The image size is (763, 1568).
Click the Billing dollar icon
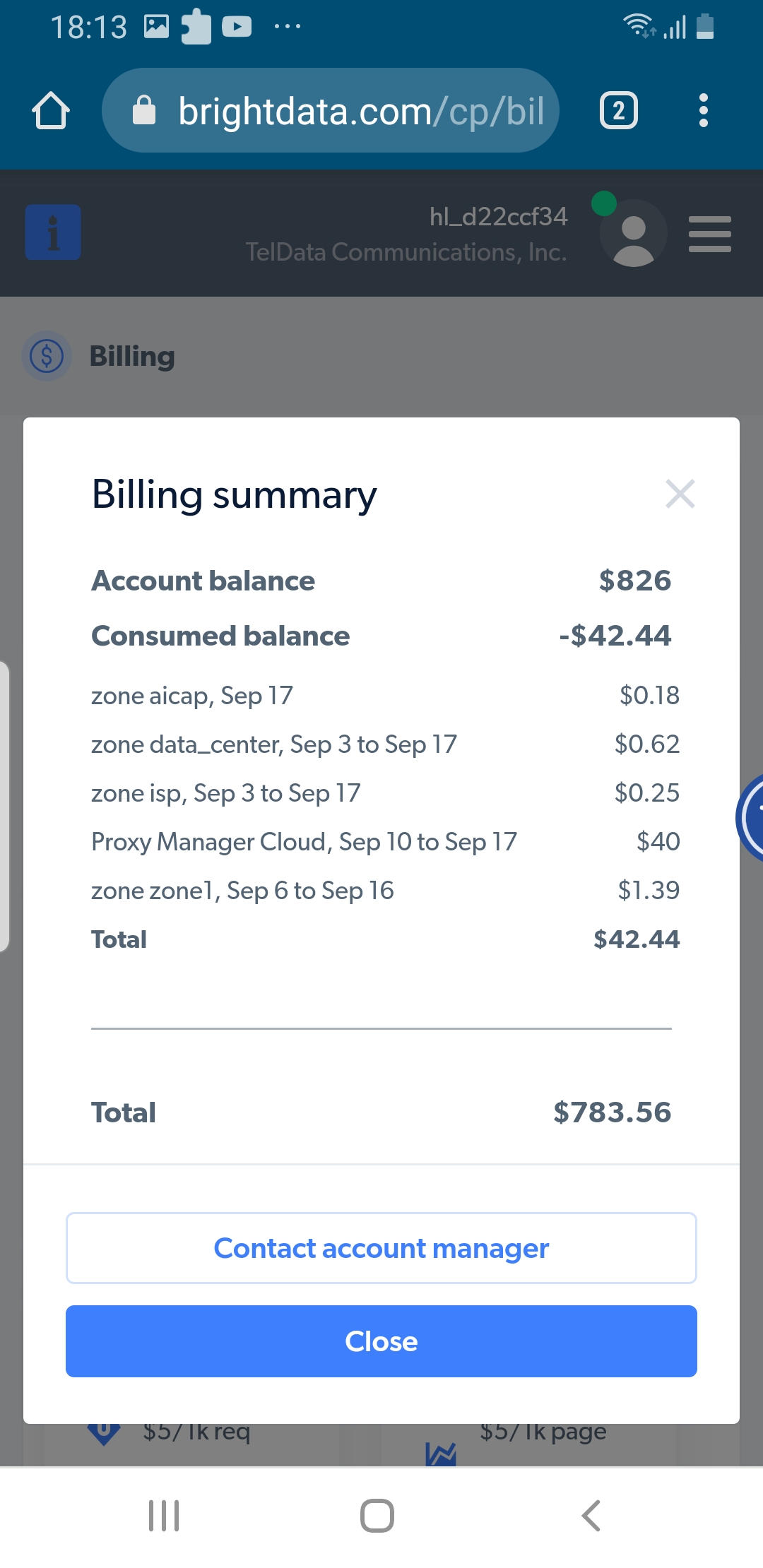pyautogui.click(x=47, y=356)
